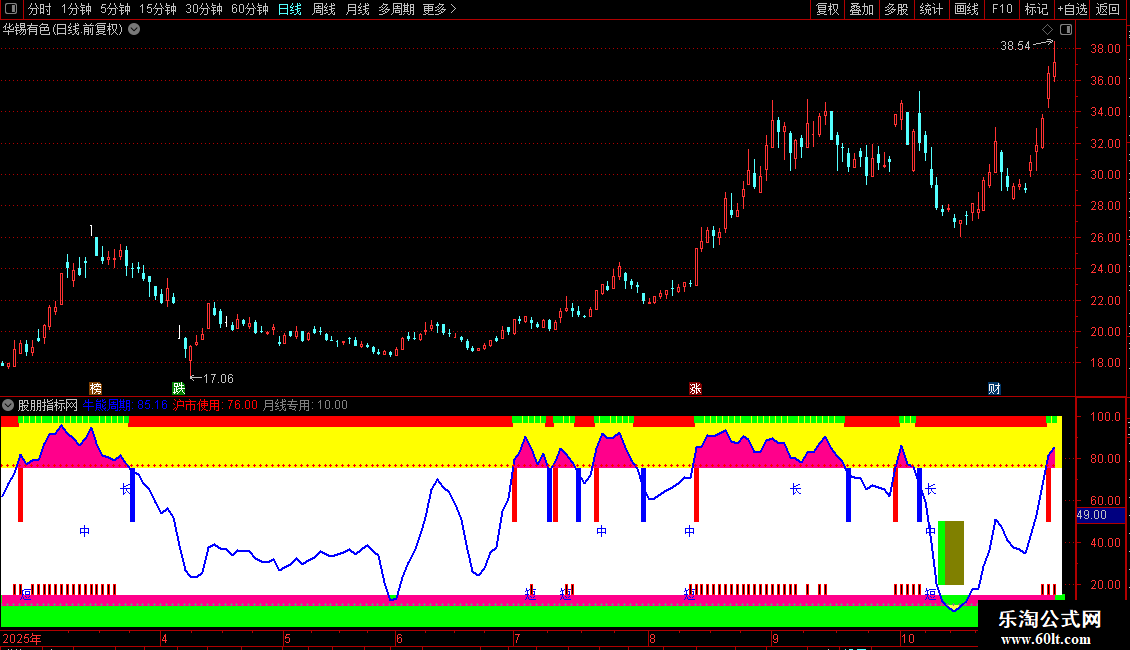Viewport: 1130px width, 650px height.
Task: Click the green-olive block in indicator panel
Action: coord(951,553)
